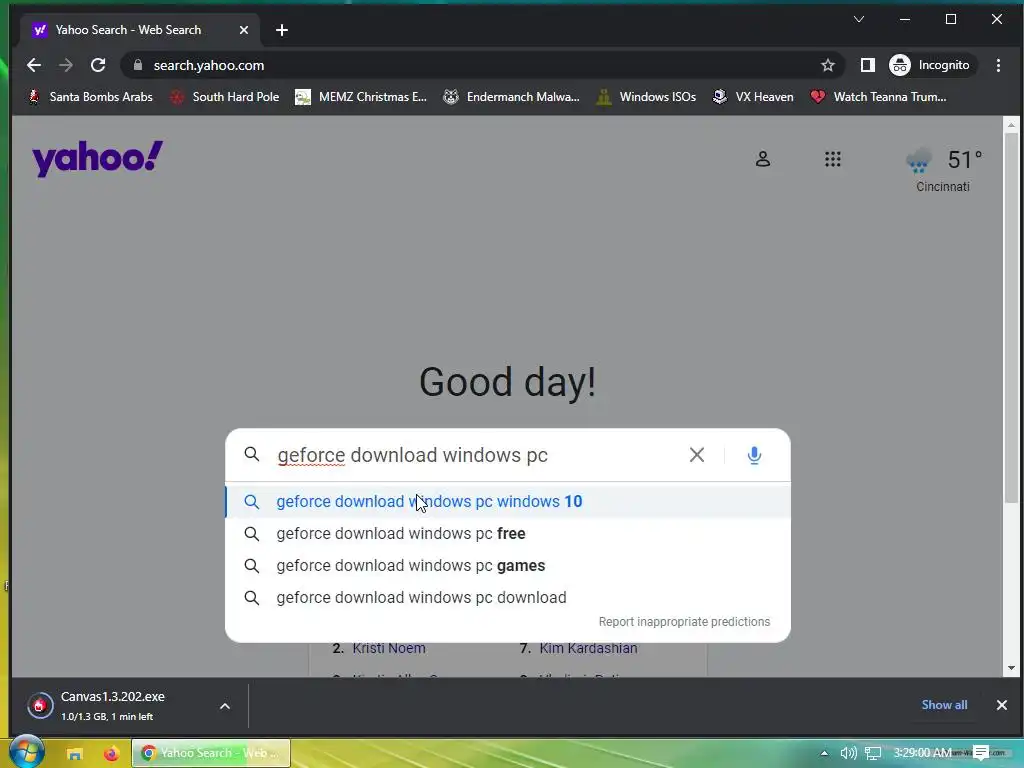Open File Explorer from the taskbar
The width and height of the screenshot is (1024, 768).
[75, 753]
